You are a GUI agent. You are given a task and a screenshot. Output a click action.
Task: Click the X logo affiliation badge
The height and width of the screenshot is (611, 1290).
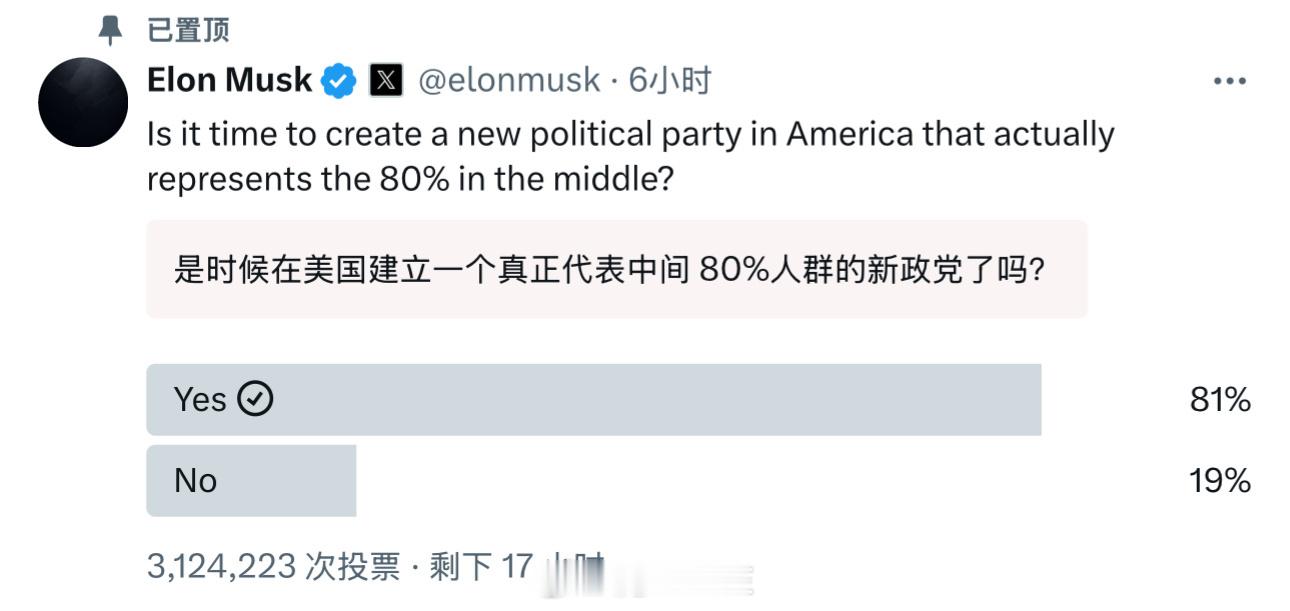(x=386, y=80)
